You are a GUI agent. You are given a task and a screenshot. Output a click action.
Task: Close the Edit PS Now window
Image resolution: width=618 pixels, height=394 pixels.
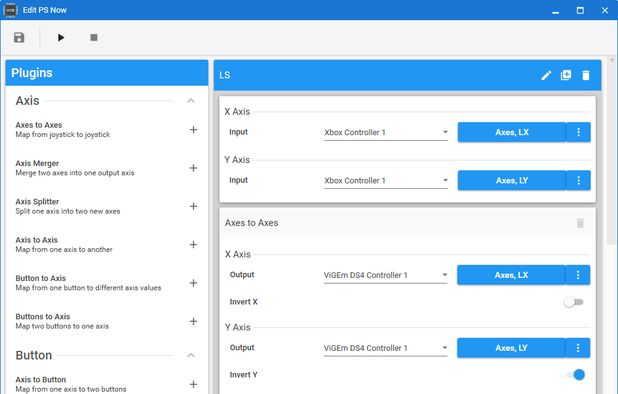[x=605, y=10]
